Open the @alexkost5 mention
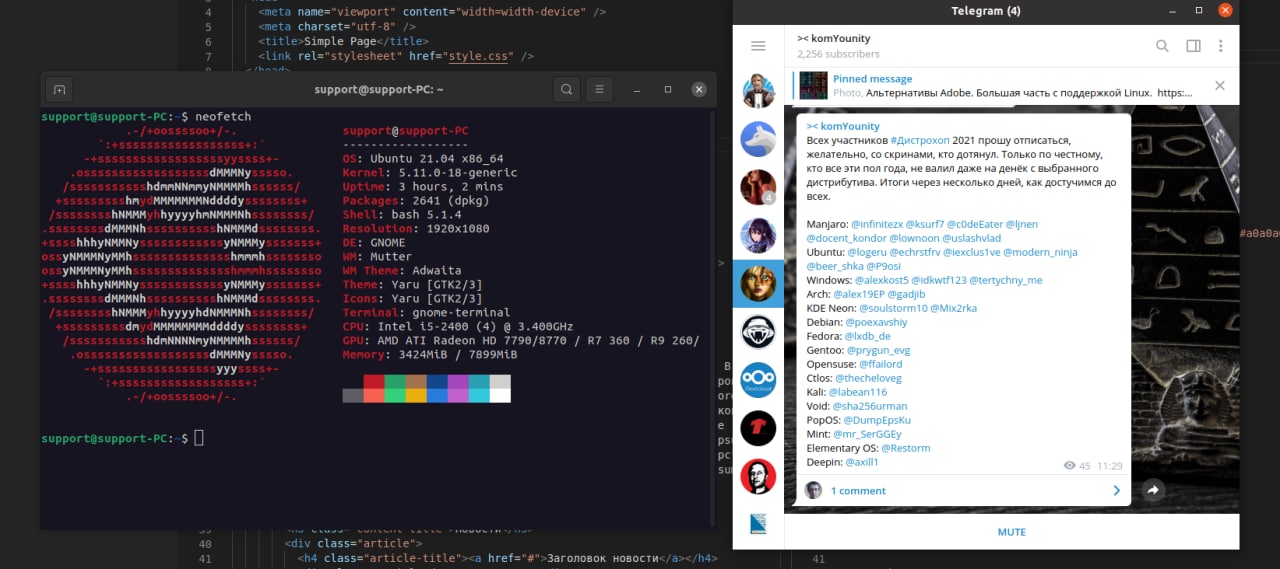This screenshot has height=569, width=1280. 884,280
